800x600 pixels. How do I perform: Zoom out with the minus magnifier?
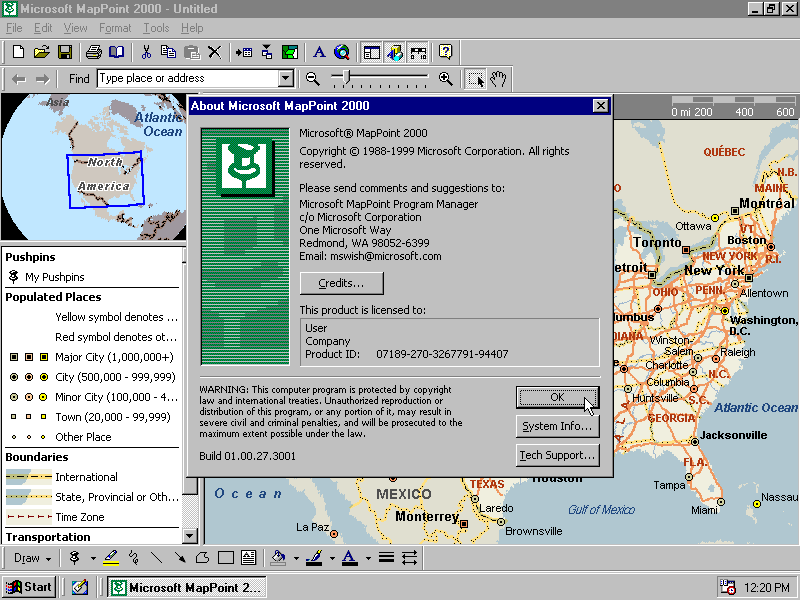pos(313,79)
